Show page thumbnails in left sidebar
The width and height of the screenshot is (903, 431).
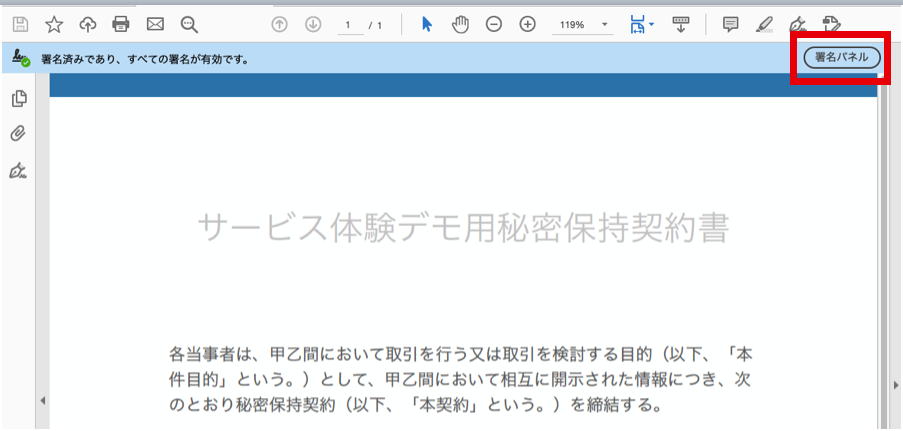pyautogui.click(x=19, y=99)
